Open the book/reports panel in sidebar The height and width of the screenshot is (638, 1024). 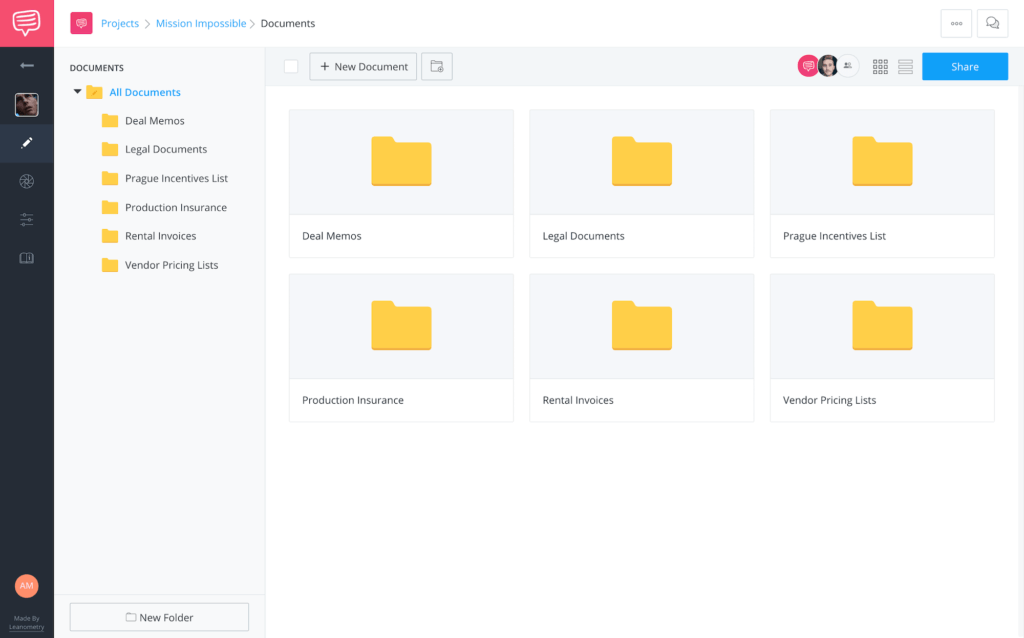[x=26, y=257]
